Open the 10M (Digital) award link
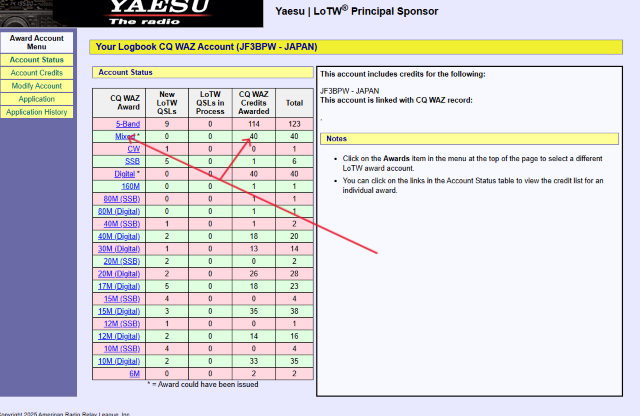This screenshot has height=416, width=640. [118, 361]
